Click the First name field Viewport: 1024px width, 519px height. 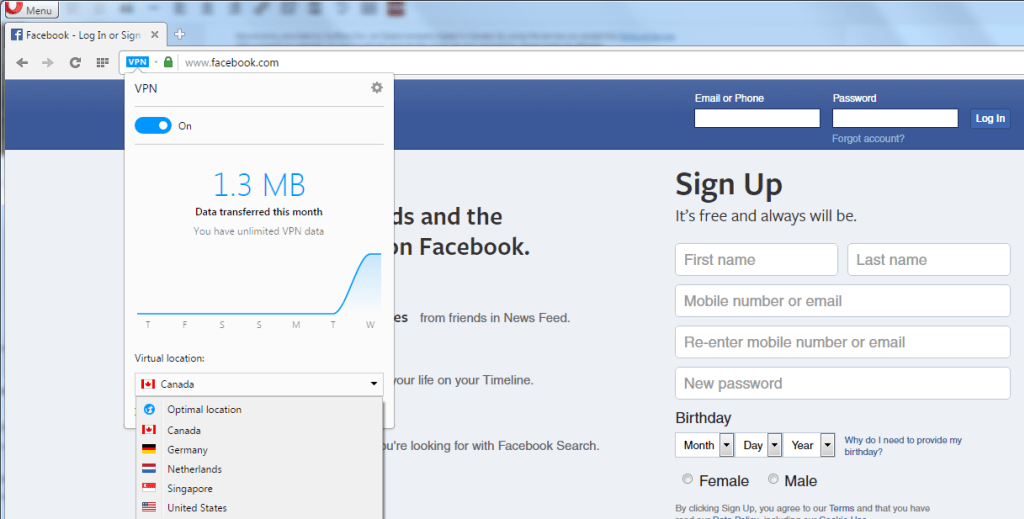point(756,260)
